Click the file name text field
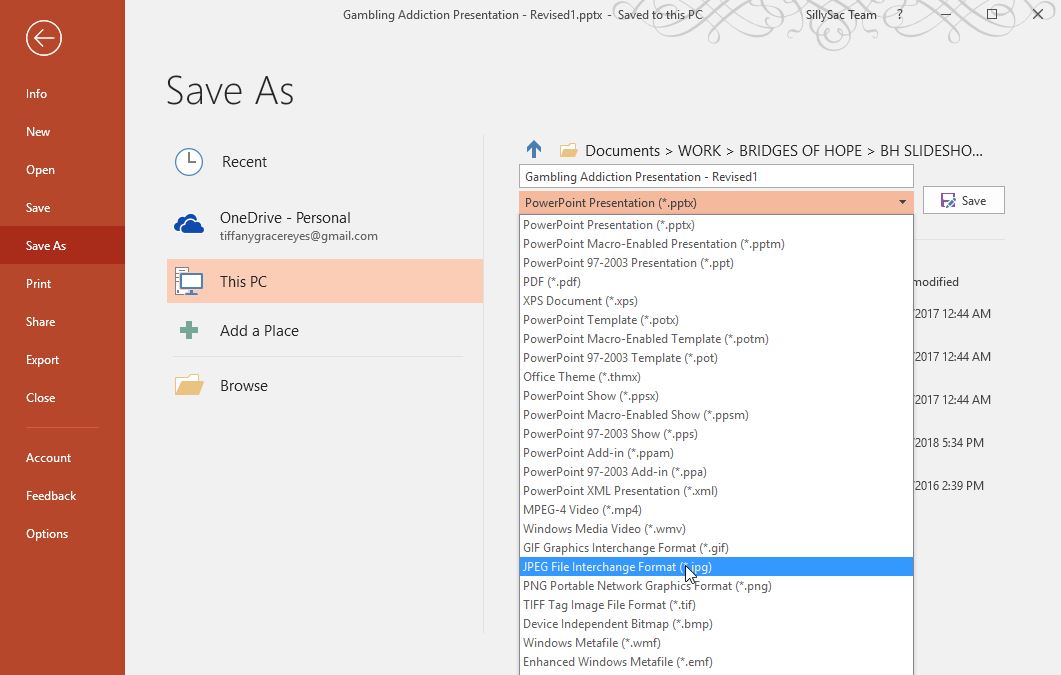 (716, 177)
